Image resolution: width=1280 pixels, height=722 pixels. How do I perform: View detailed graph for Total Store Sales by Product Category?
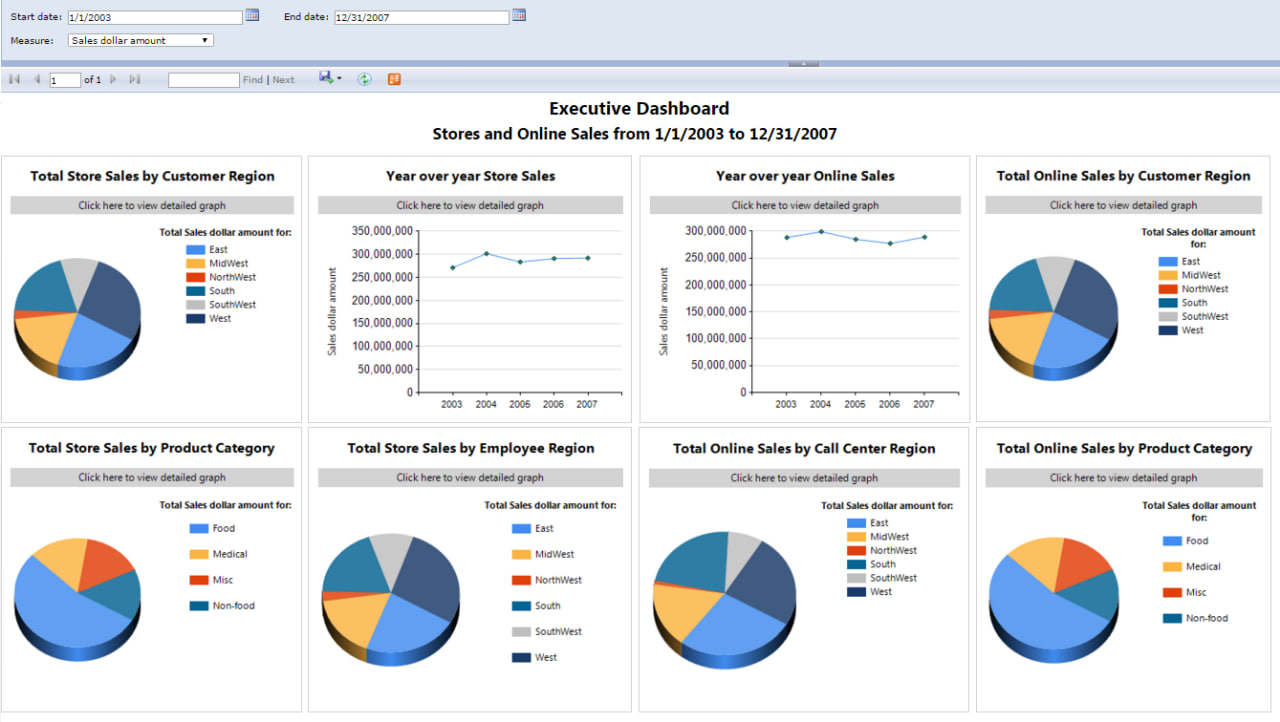152,477
